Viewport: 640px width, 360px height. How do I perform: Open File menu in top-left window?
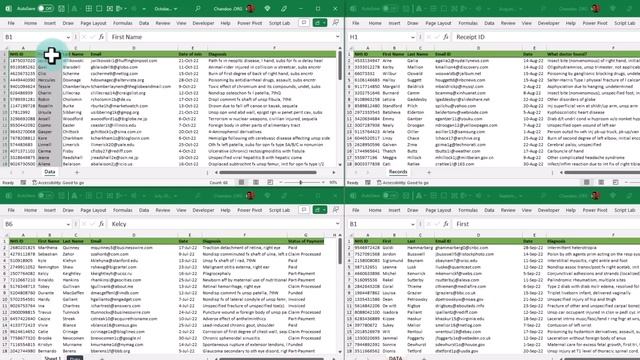(x=11, y=23)
